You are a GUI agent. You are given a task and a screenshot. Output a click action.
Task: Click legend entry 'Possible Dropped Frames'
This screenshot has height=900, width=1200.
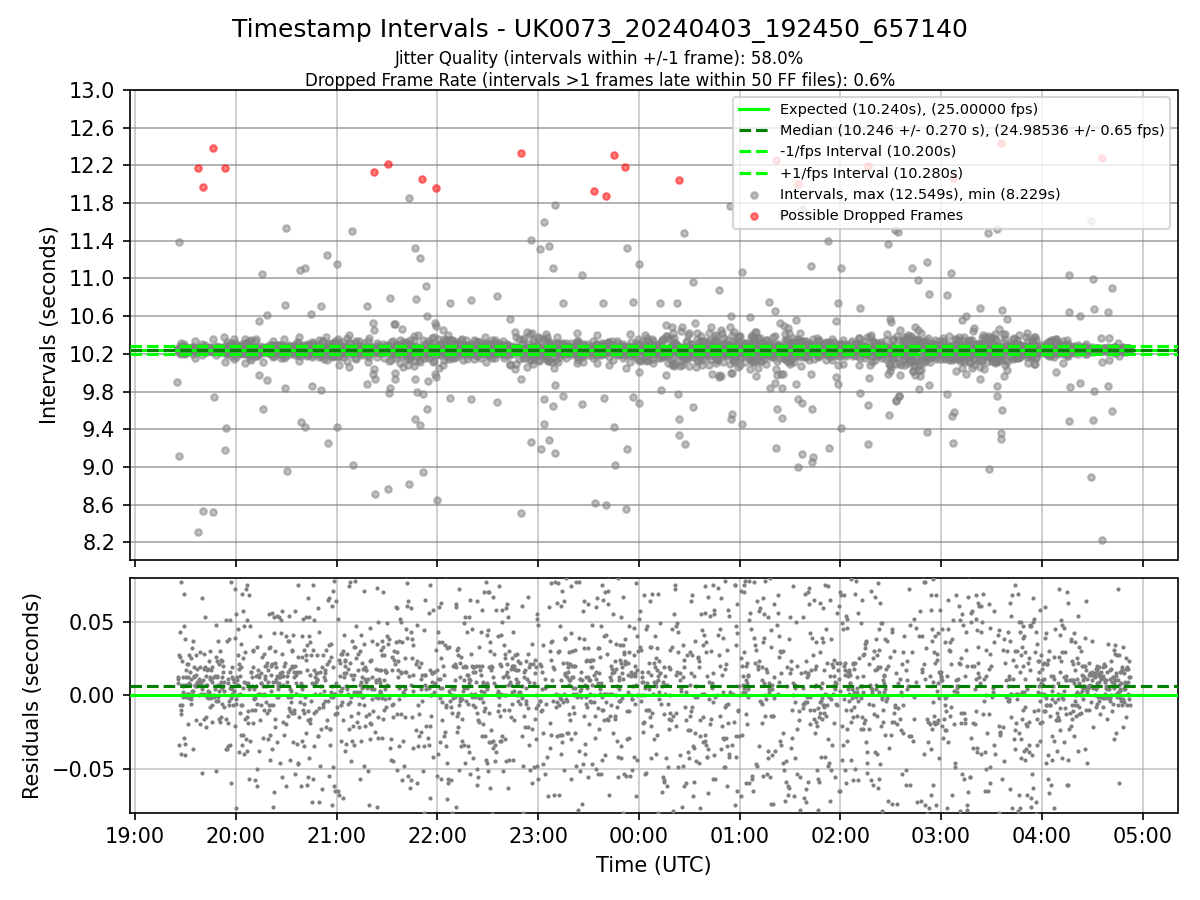871,214
